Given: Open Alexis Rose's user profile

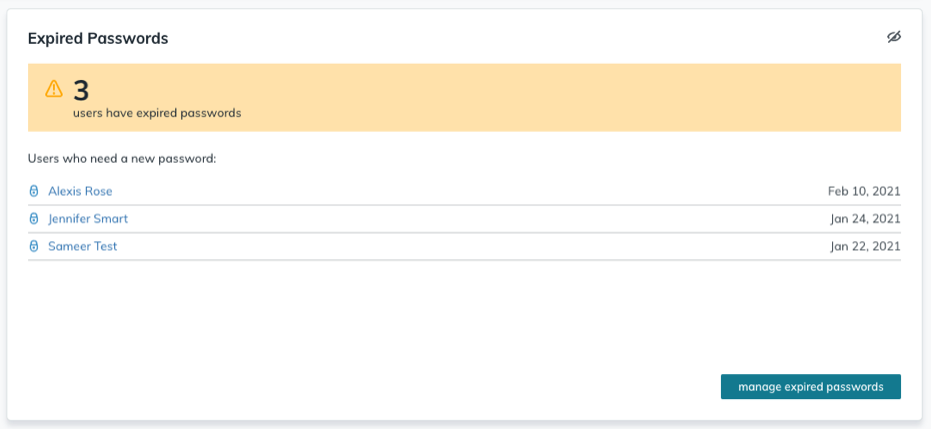Looking at the screenshot, I should pos(80,191).
